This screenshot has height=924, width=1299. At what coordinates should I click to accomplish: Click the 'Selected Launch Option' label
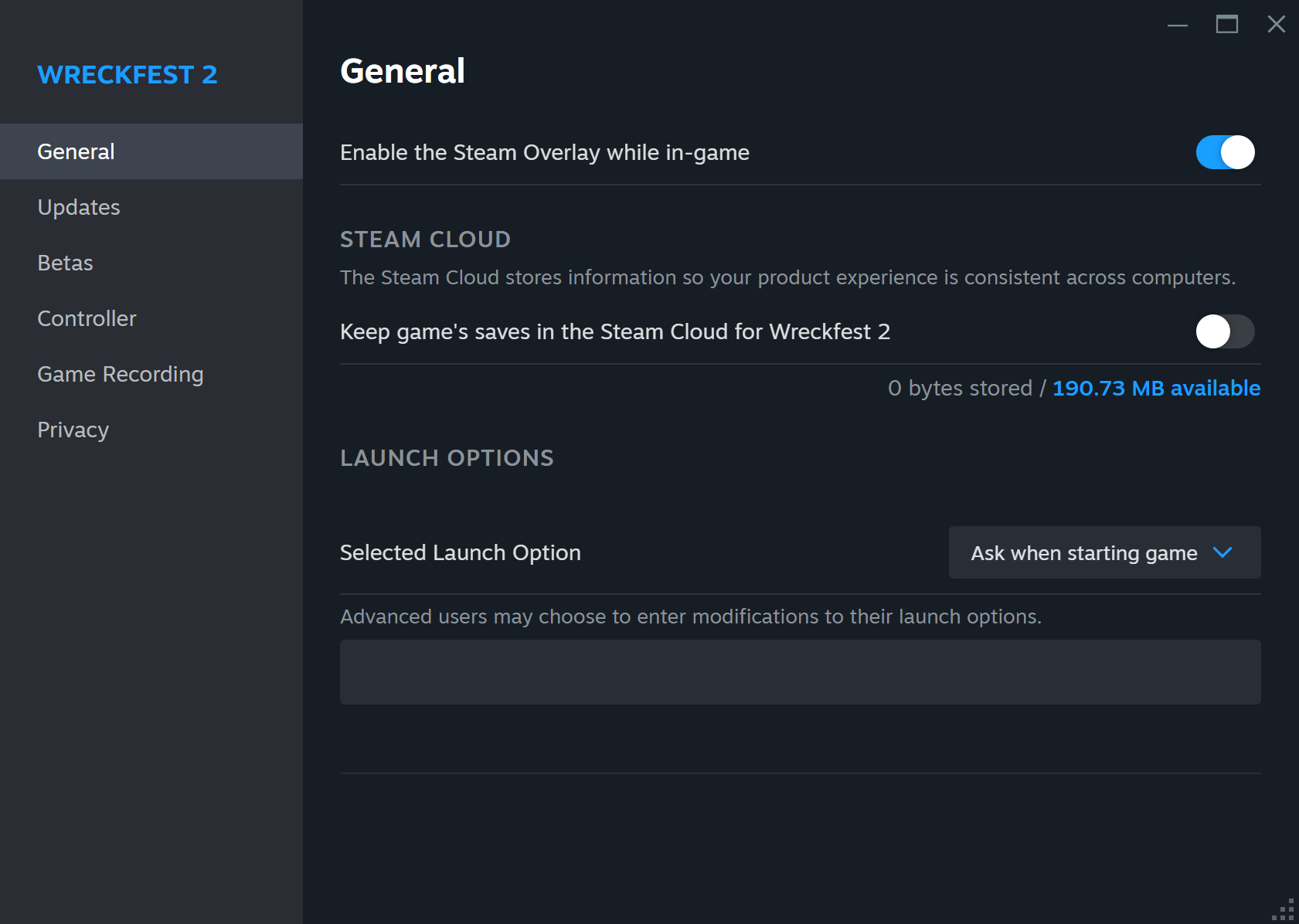click(x=461, y=552)
